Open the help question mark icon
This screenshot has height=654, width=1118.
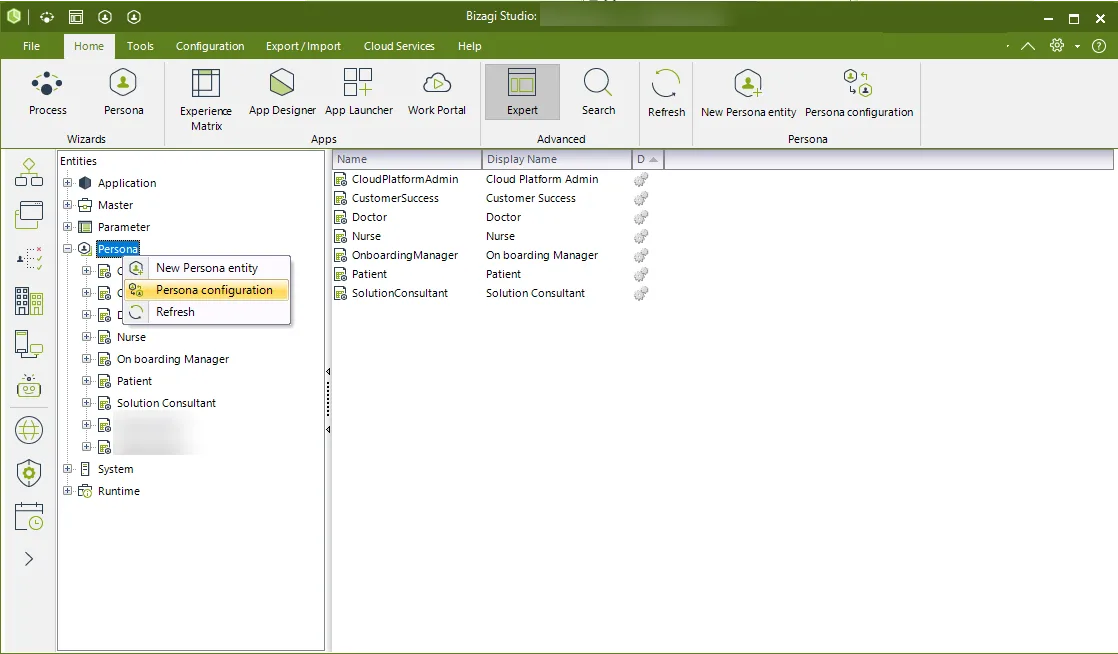point(1099,46)
